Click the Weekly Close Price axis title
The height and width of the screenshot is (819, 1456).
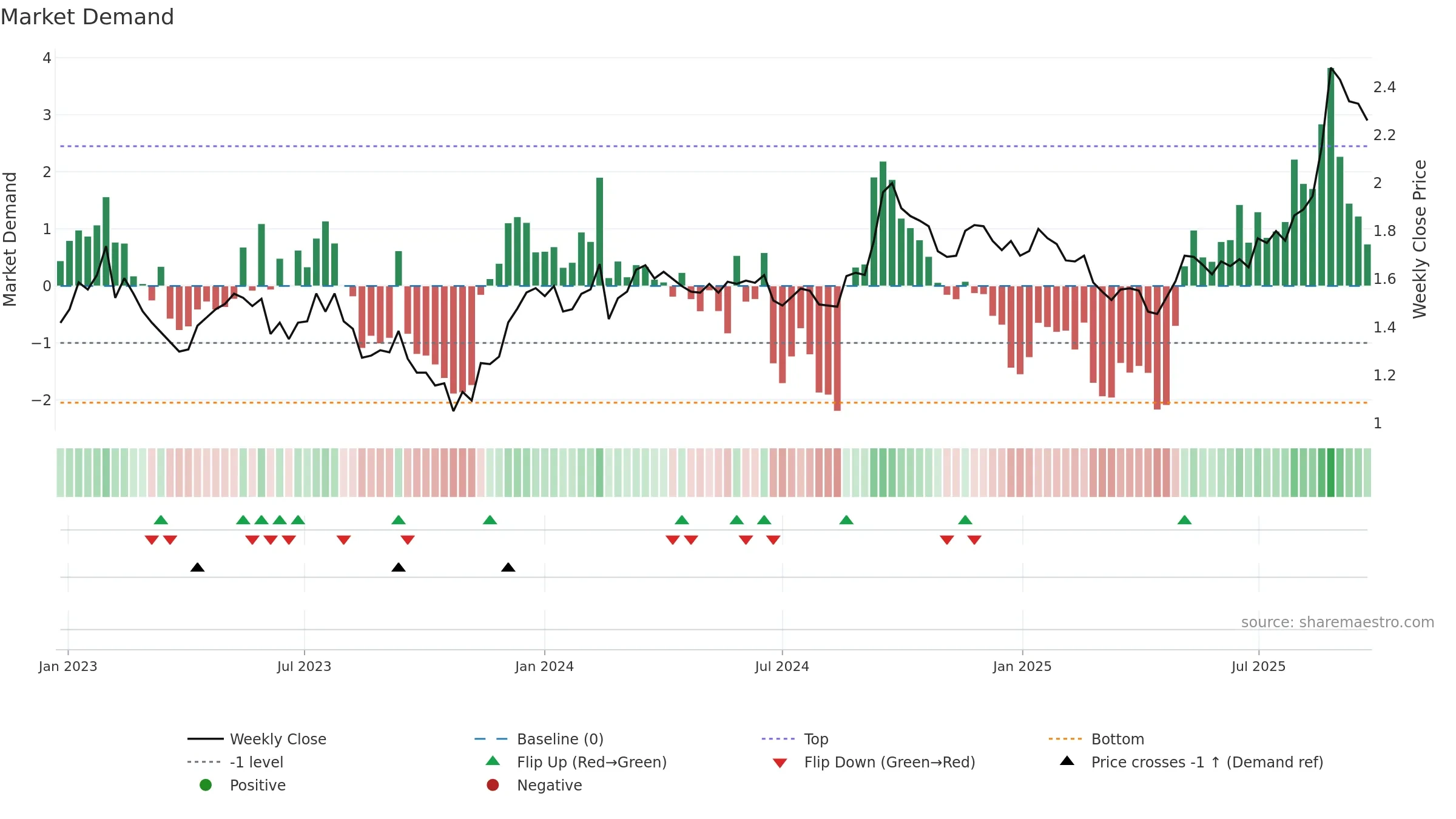(x=1420, y=239)
